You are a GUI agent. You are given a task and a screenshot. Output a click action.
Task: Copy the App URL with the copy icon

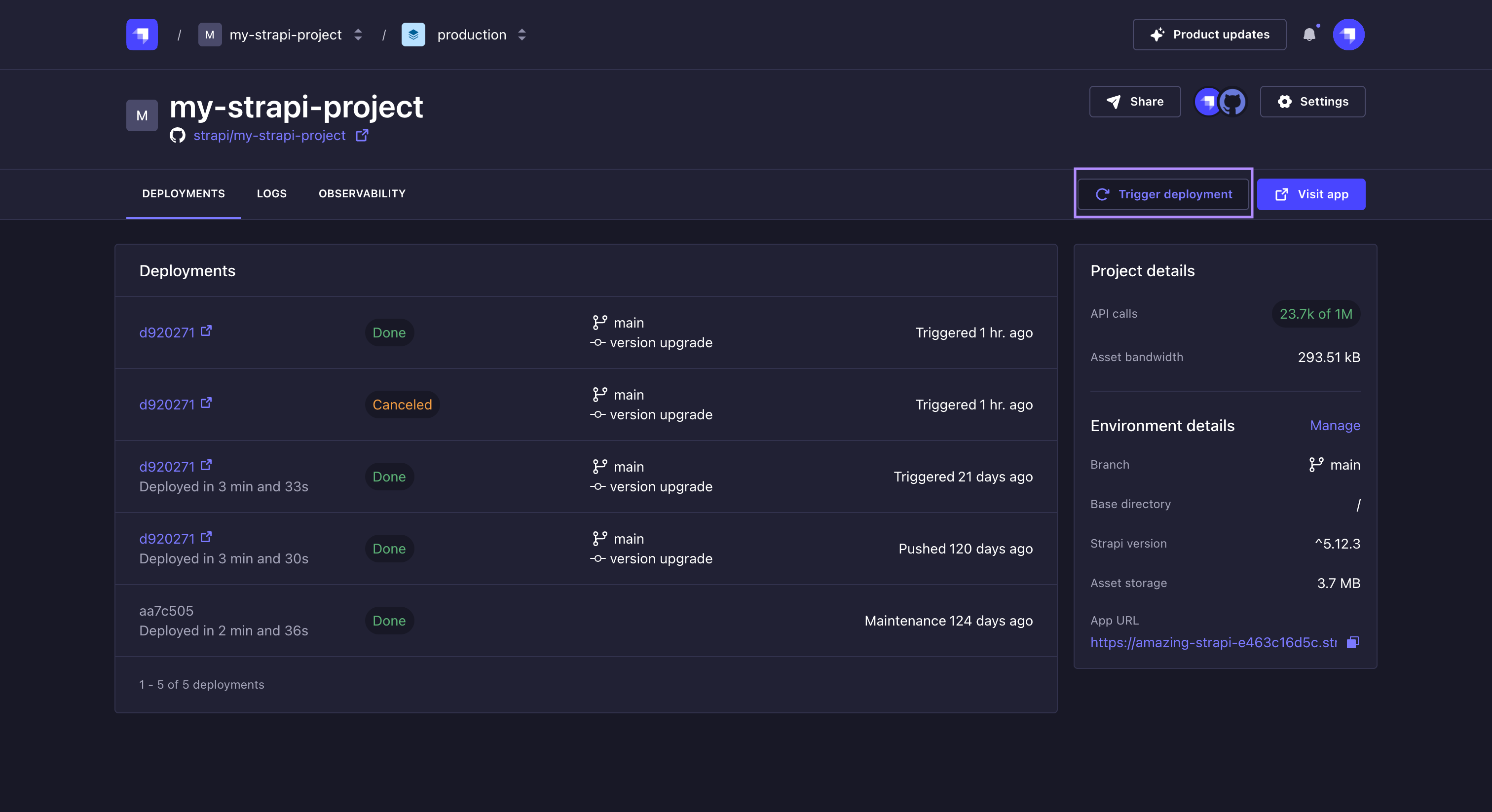(1352, 642)
